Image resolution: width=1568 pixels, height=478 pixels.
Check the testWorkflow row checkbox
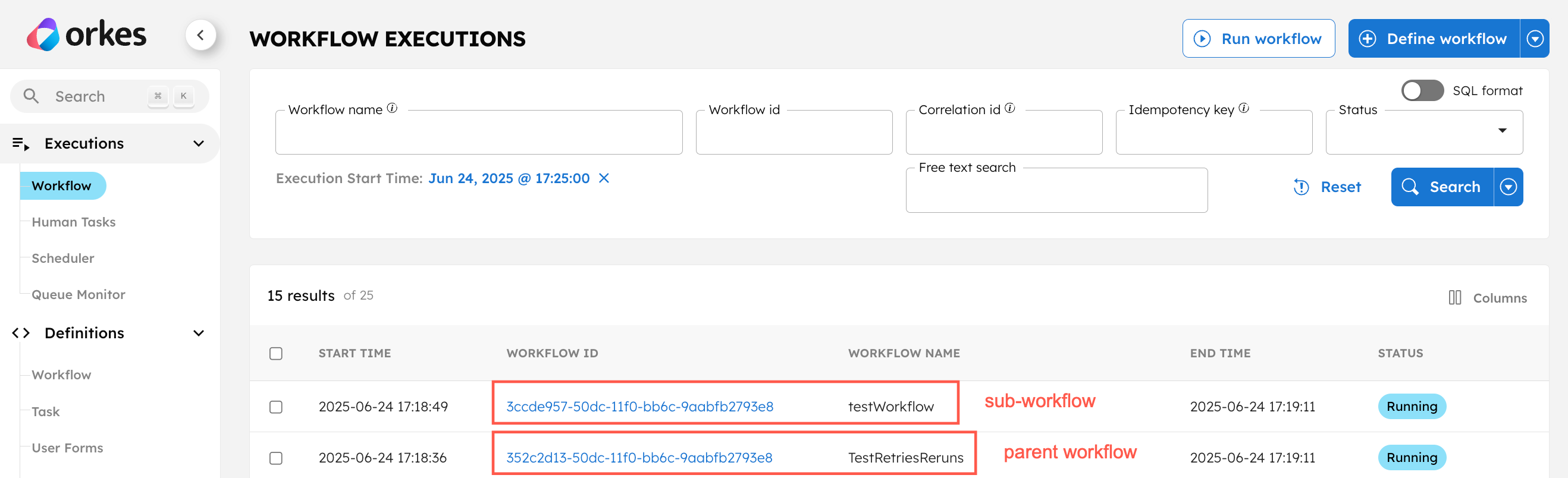pos(276,407)
